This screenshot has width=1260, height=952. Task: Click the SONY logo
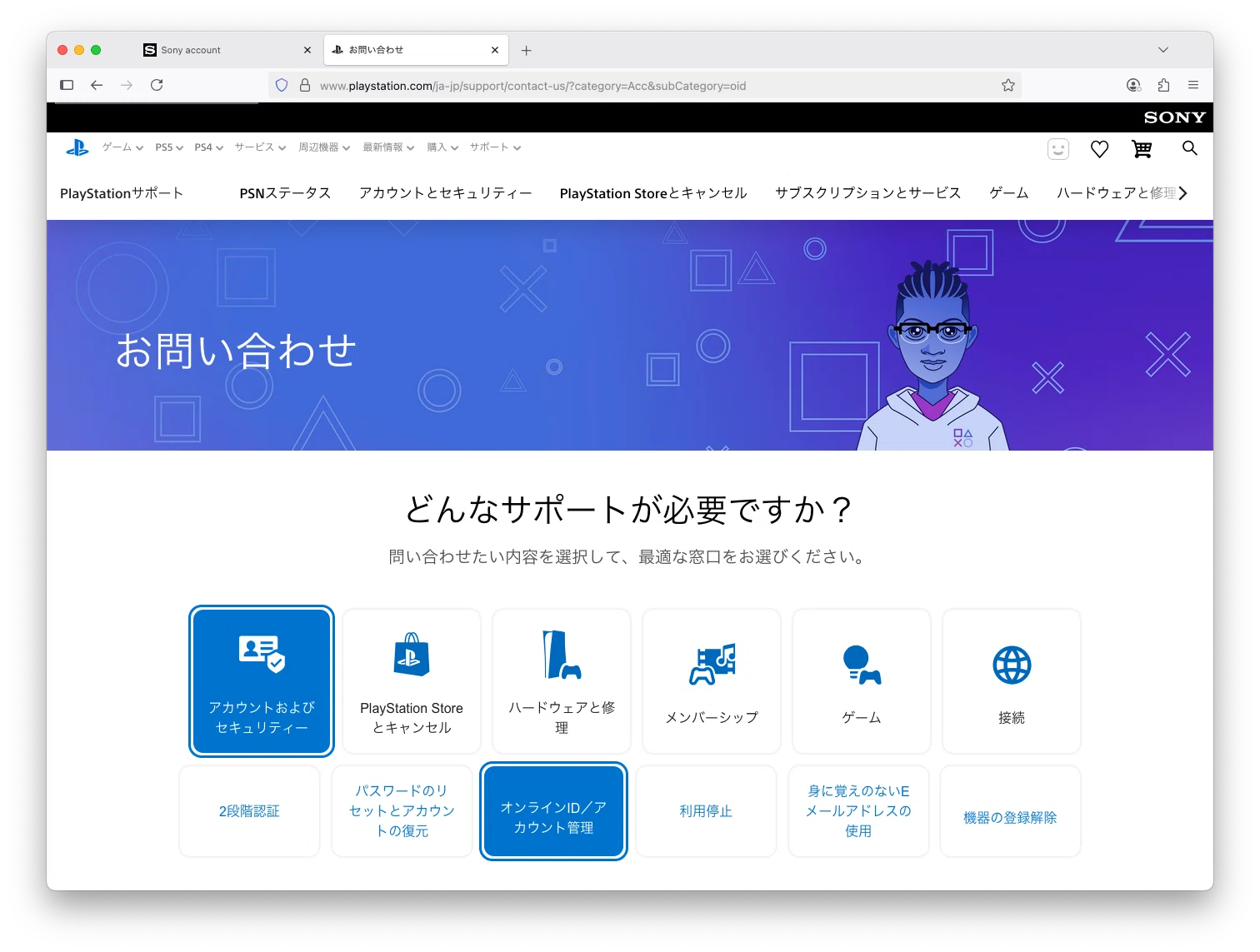pos(1175,117)
